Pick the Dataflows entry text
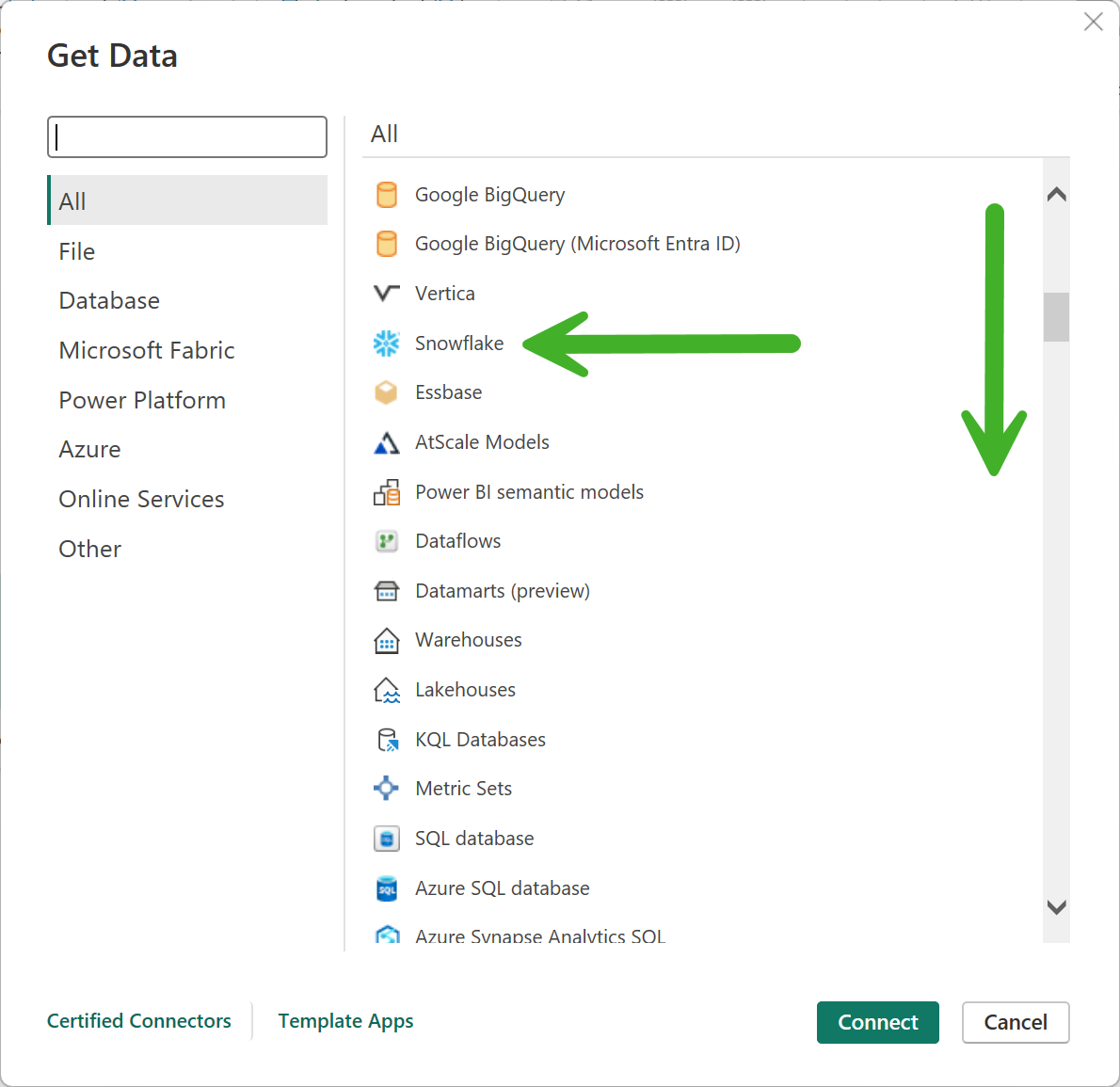This screenshot has width=1120, height=1087. click(x=457, y=541)
